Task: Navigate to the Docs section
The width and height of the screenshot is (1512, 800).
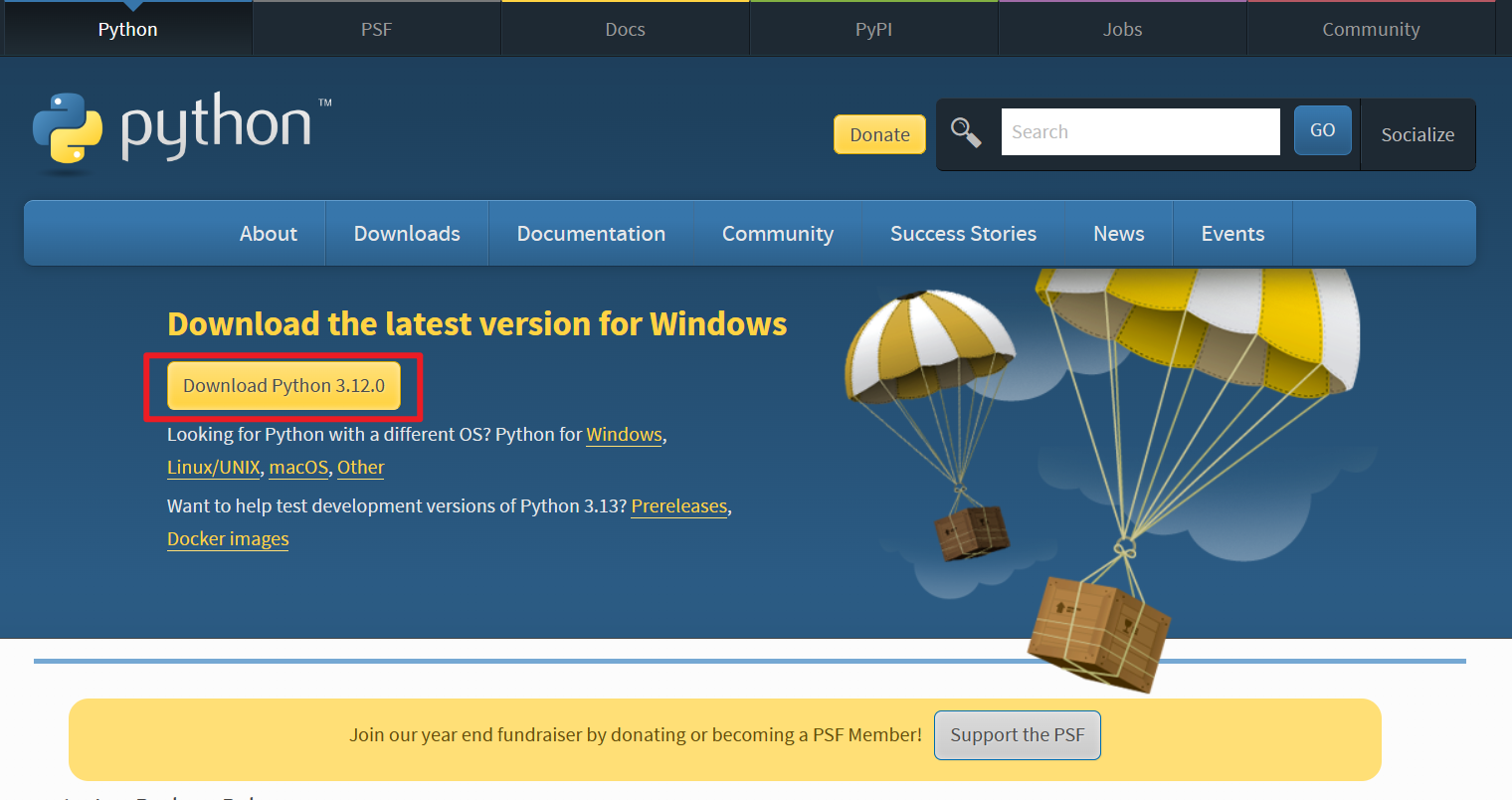Action: click(625, 29)
